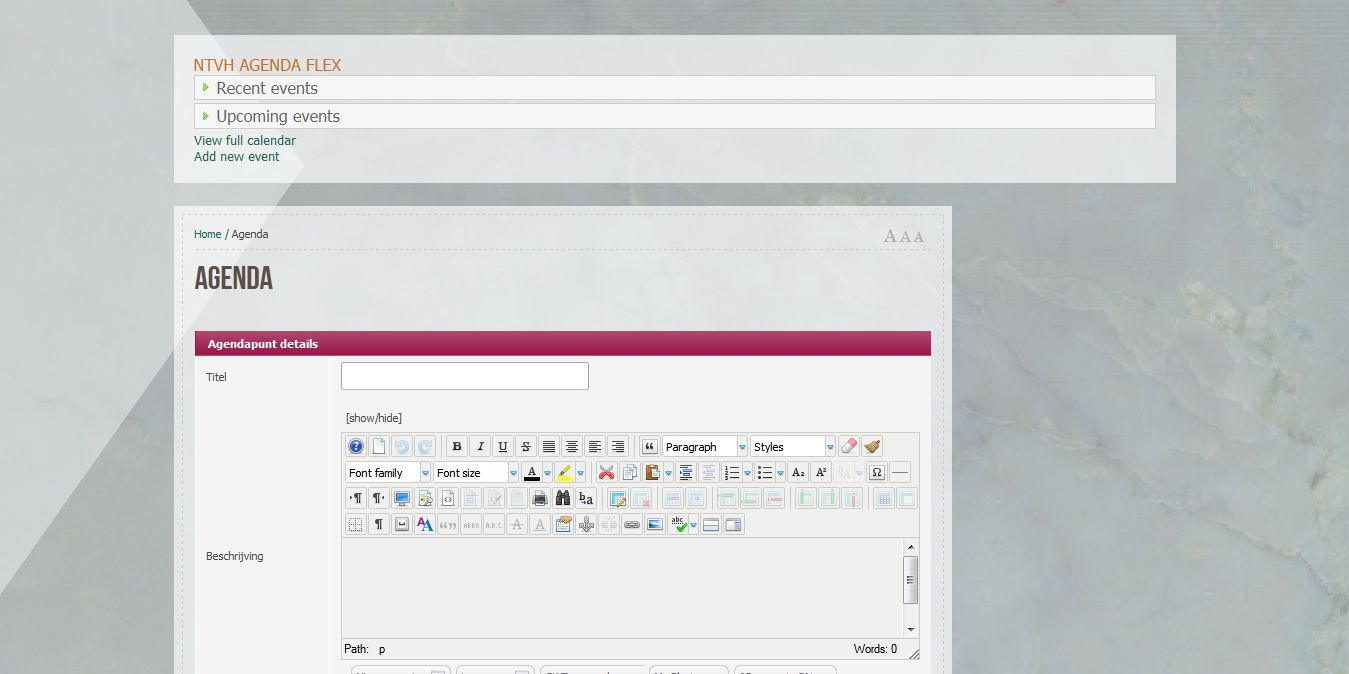
Task: Open spellchecker language dropdown arrow
Action: click(x=693, y=524)
